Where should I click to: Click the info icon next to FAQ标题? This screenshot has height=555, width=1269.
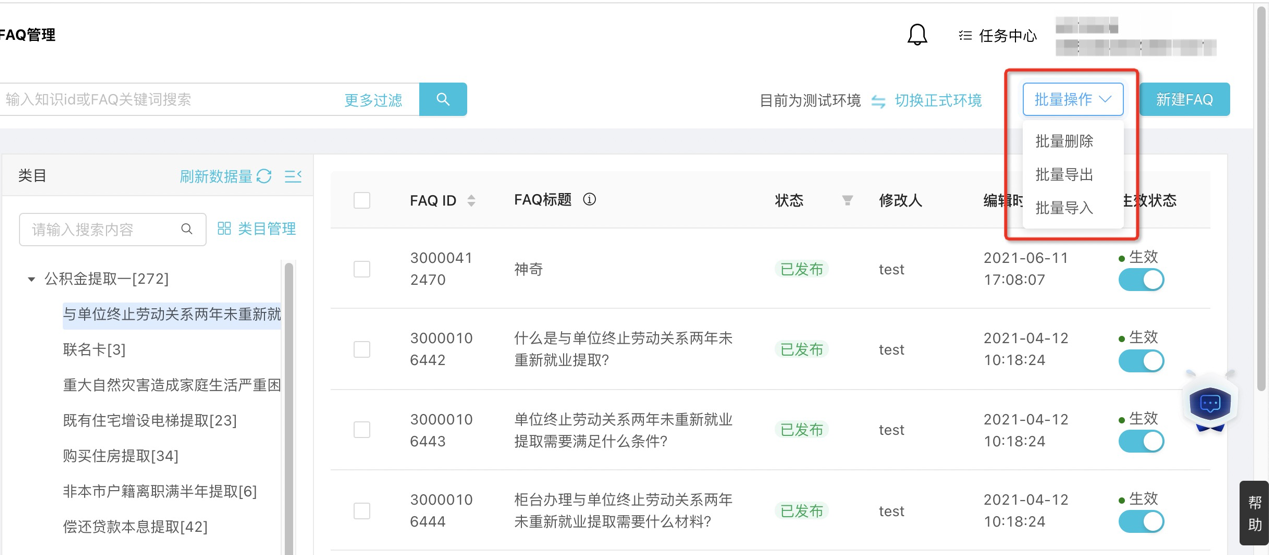[590, 200]
